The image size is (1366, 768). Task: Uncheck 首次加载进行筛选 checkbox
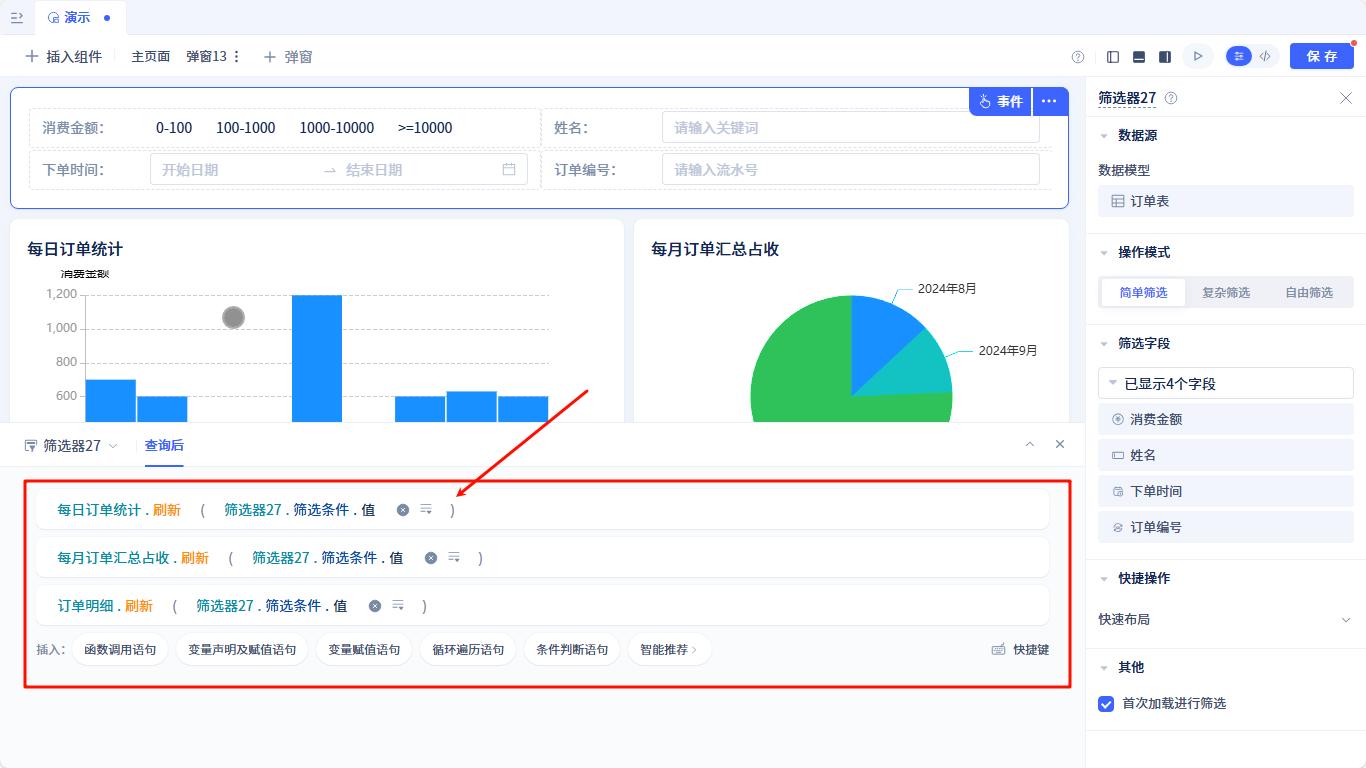[x=1105, y=704]
